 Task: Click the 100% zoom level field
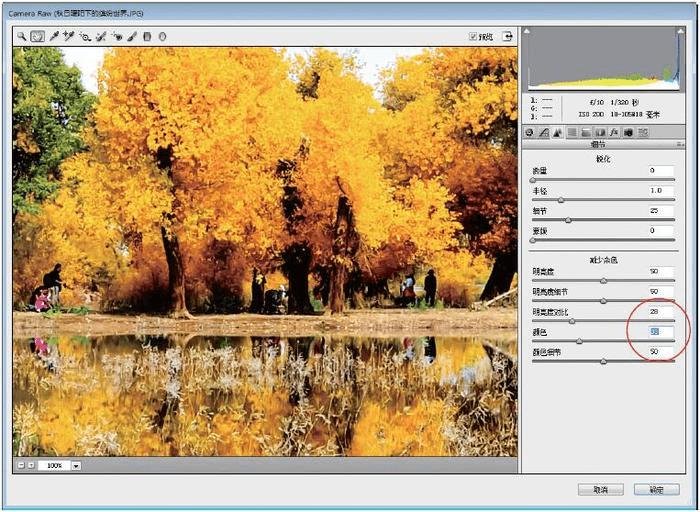[54, 466]
